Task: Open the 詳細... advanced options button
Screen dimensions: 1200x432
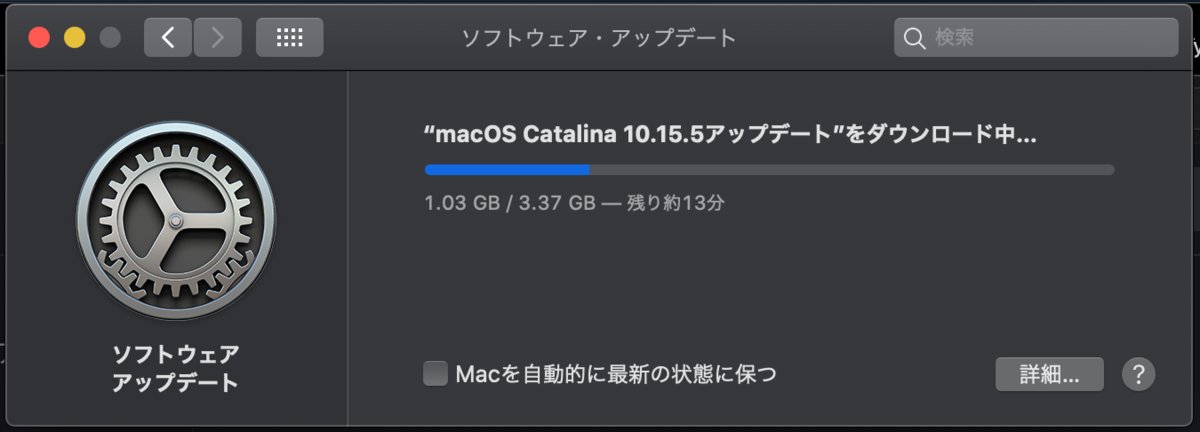Action: point(1049,375)
